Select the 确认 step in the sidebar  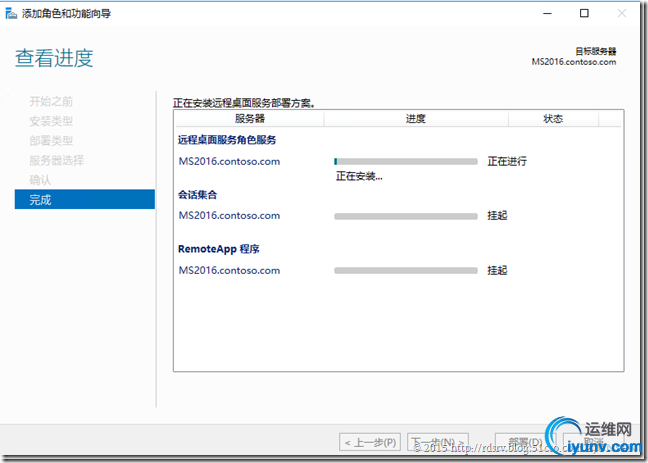coord(40,180)
